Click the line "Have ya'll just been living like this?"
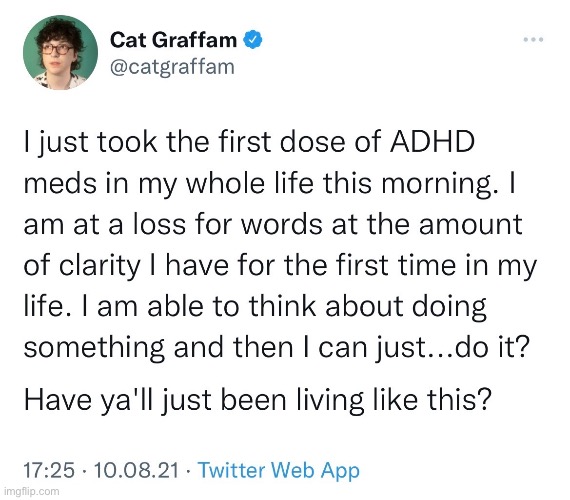 (x=258, y=400)
